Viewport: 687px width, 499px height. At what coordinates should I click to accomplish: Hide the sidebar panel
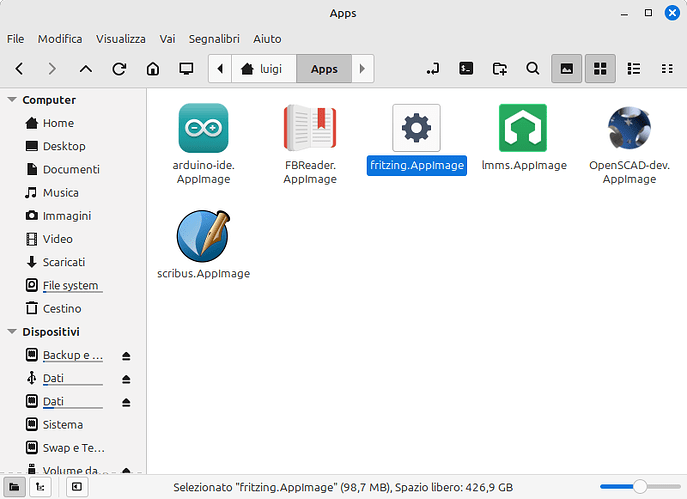click(x=77, y=487)
